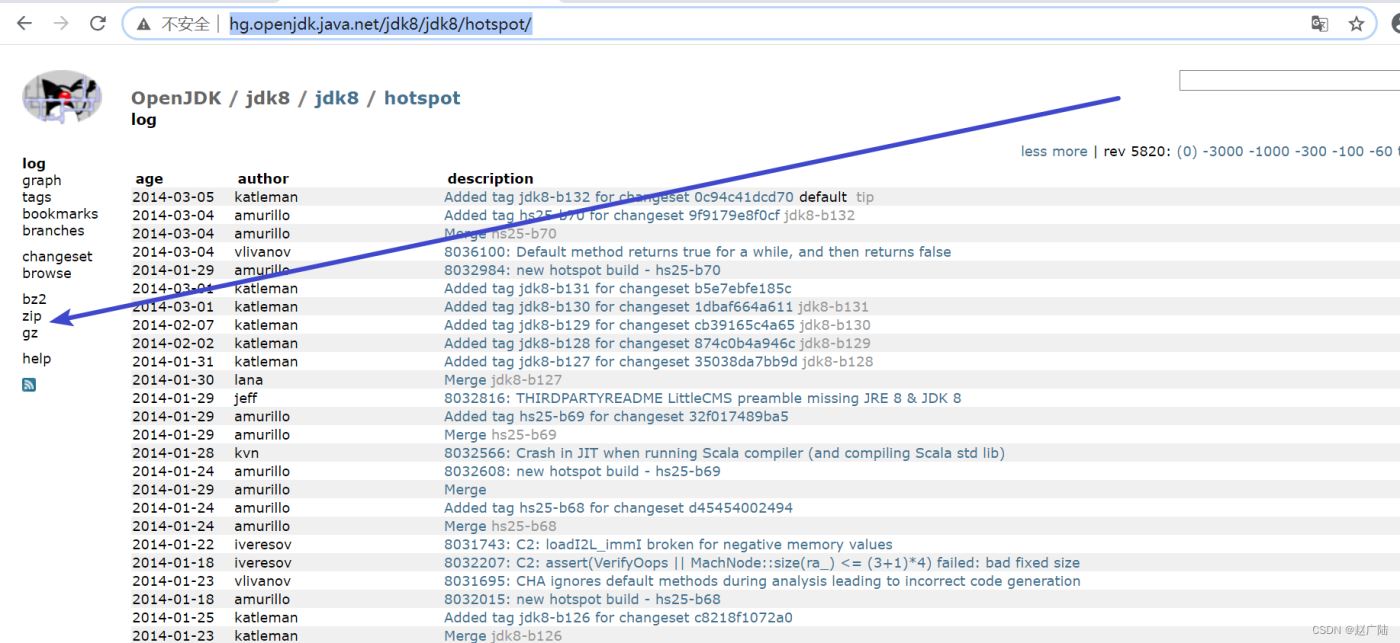Click the address bar URL
This screenshot has height=643, width=1400.
380,24
